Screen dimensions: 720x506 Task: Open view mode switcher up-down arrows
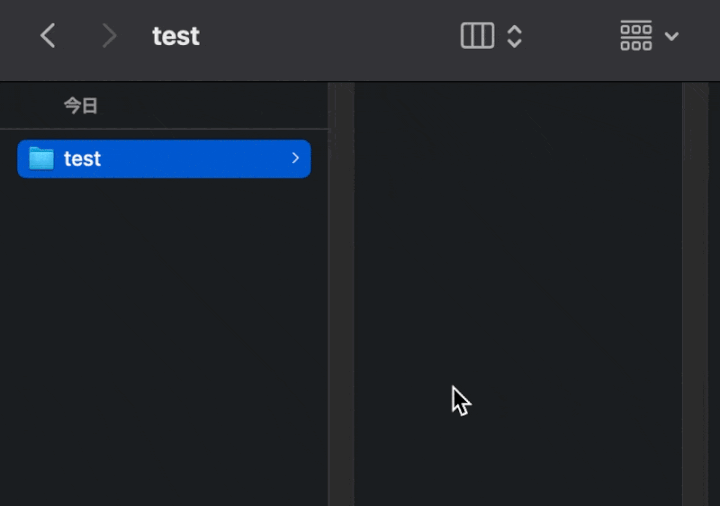(514, 36)
